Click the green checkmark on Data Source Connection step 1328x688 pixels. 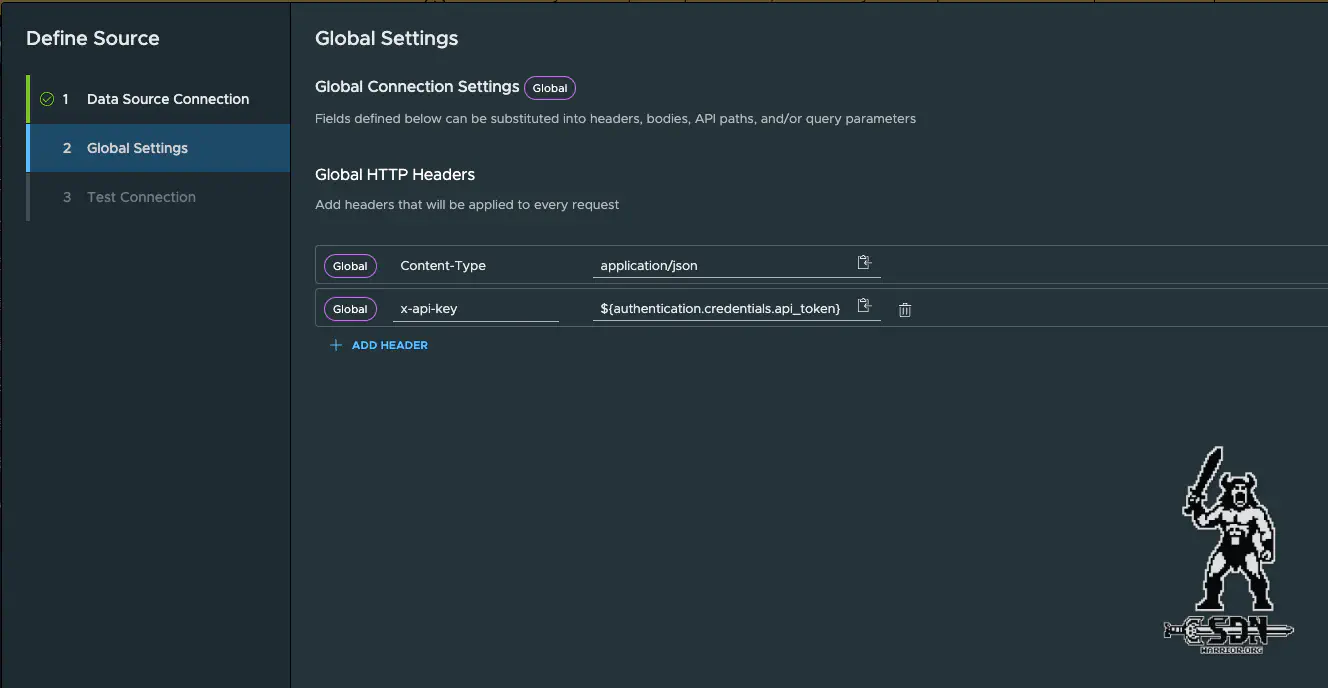point(46,99)
